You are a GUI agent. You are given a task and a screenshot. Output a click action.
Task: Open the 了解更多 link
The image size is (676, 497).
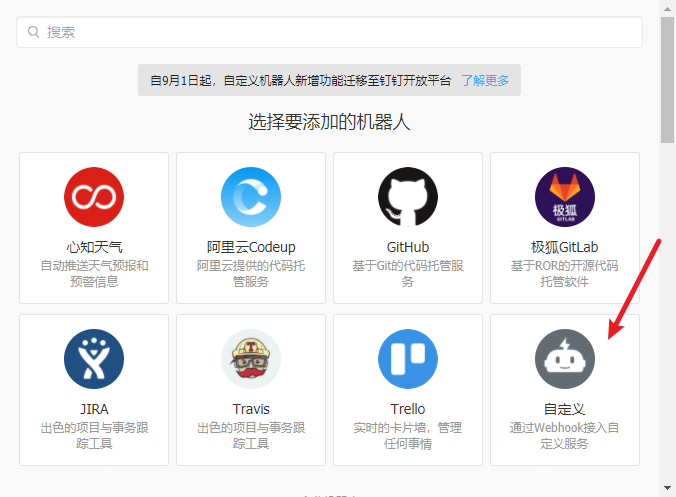(x=485, y=80)
